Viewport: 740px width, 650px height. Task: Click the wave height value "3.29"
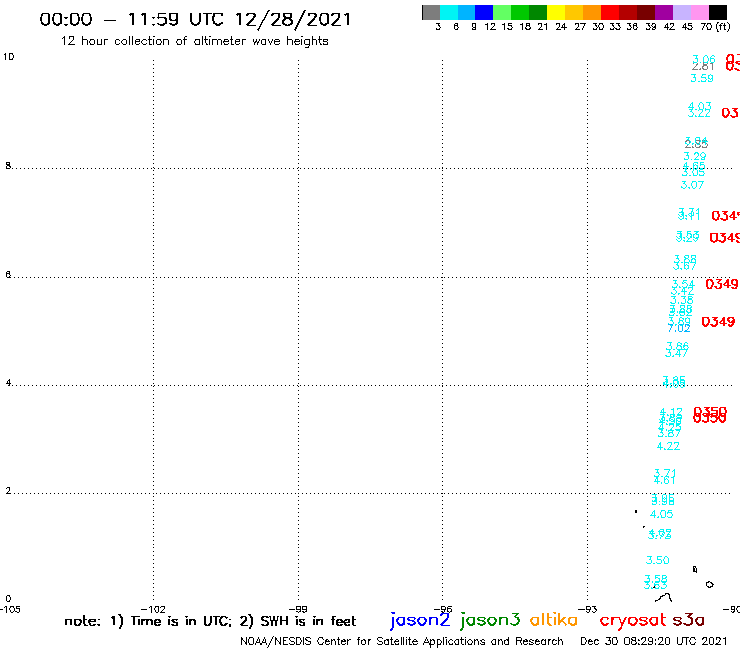coord(695,156)
